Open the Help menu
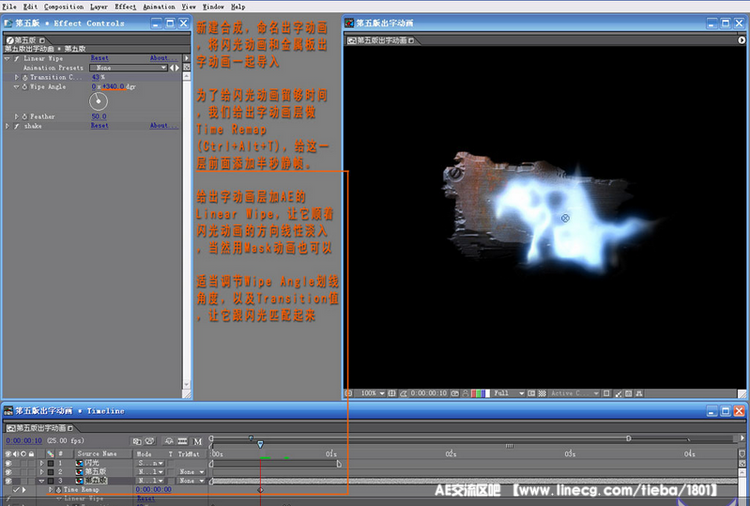Image resolution: width=750 pixels, height=506 pixels. 238,7
